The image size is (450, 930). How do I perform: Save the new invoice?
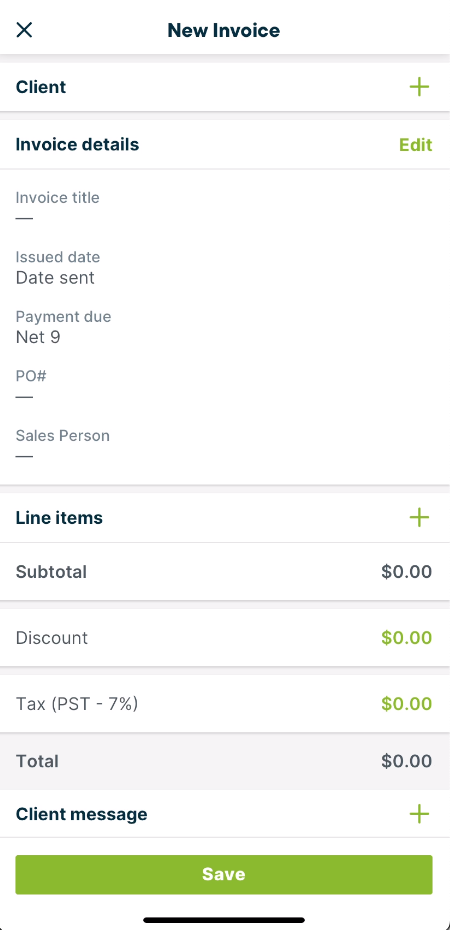pos(224,874)
